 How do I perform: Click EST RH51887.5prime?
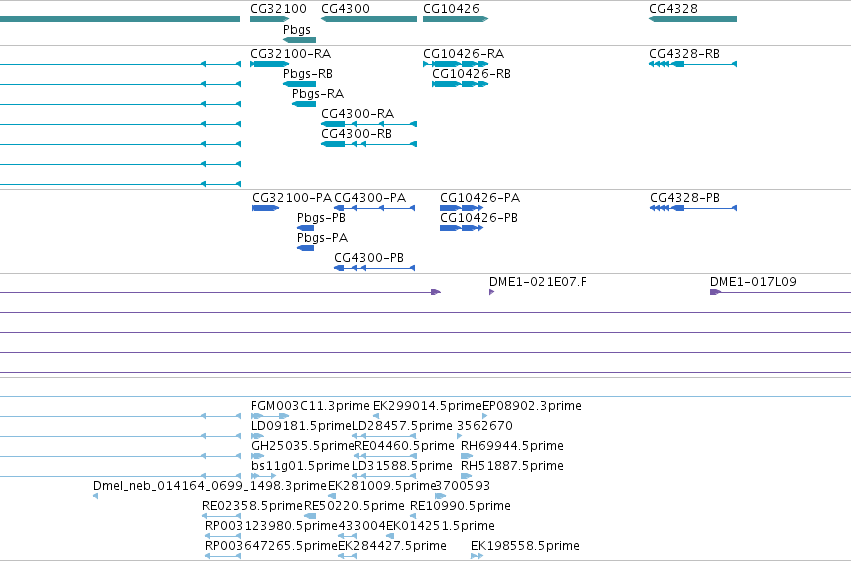(x=512, y=466)
